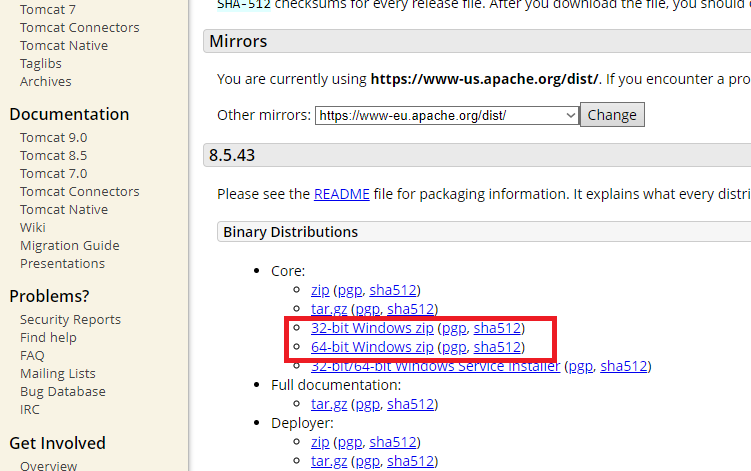Open the Migration Guide link
This screenshot has height=471, width=751.
(69, 246)
